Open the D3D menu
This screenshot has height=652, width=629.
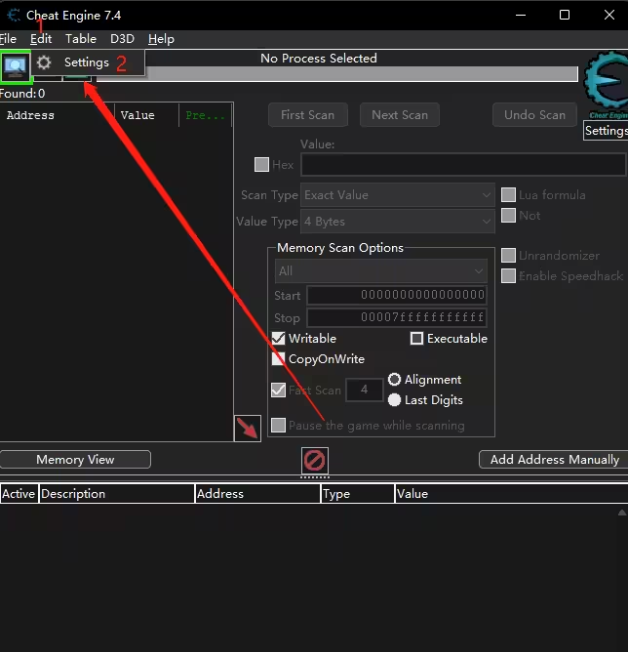pyautogui.click(x=122, y=39)
